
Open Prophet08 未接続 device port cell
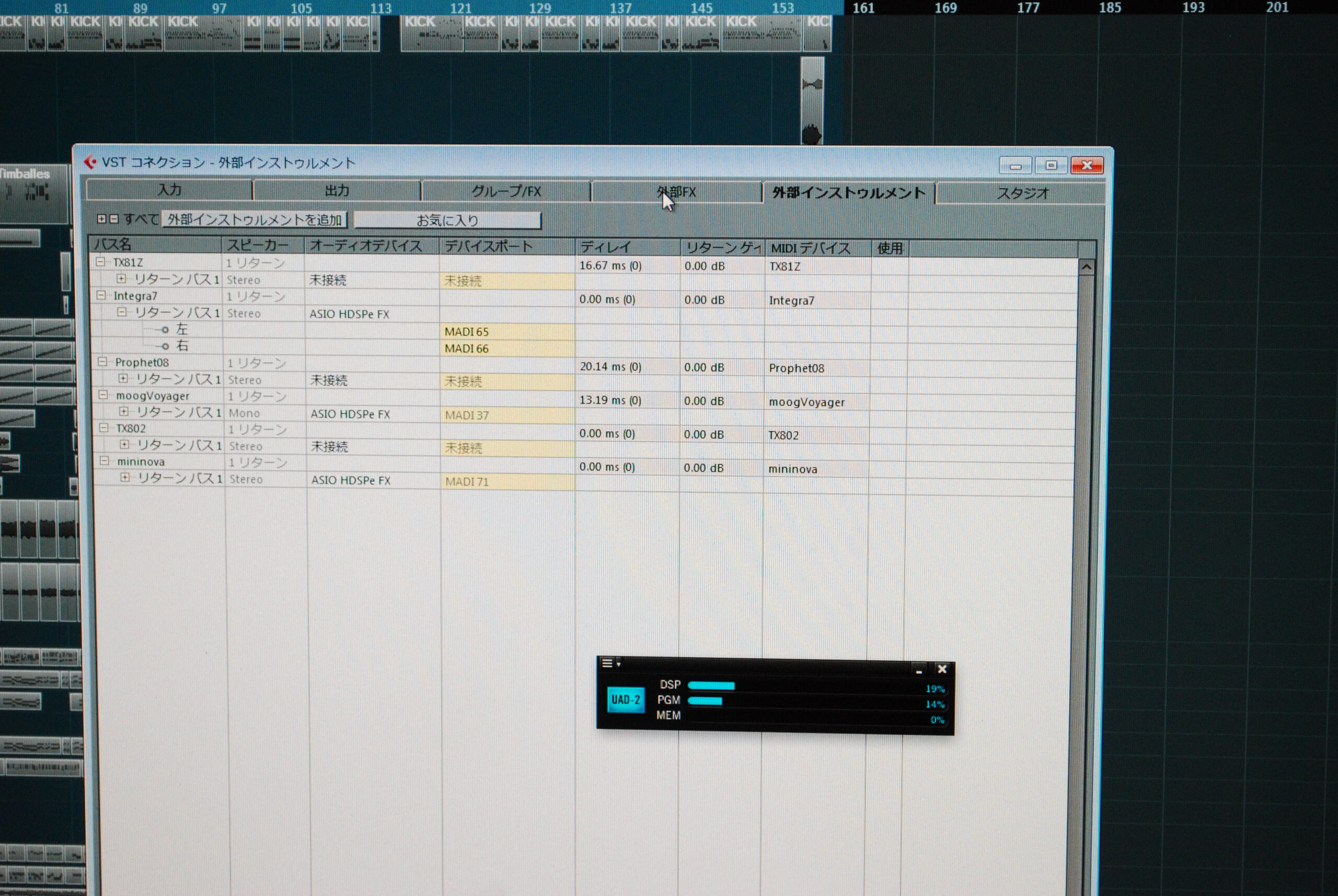point(507,381)
